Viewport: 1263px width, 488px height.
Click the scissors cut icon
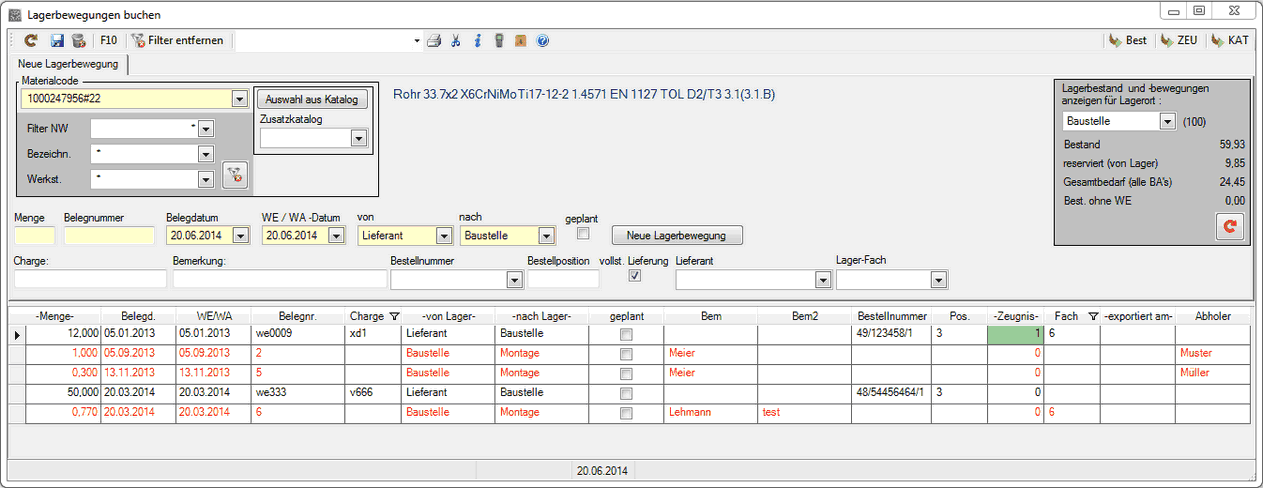tap(456, 41)
